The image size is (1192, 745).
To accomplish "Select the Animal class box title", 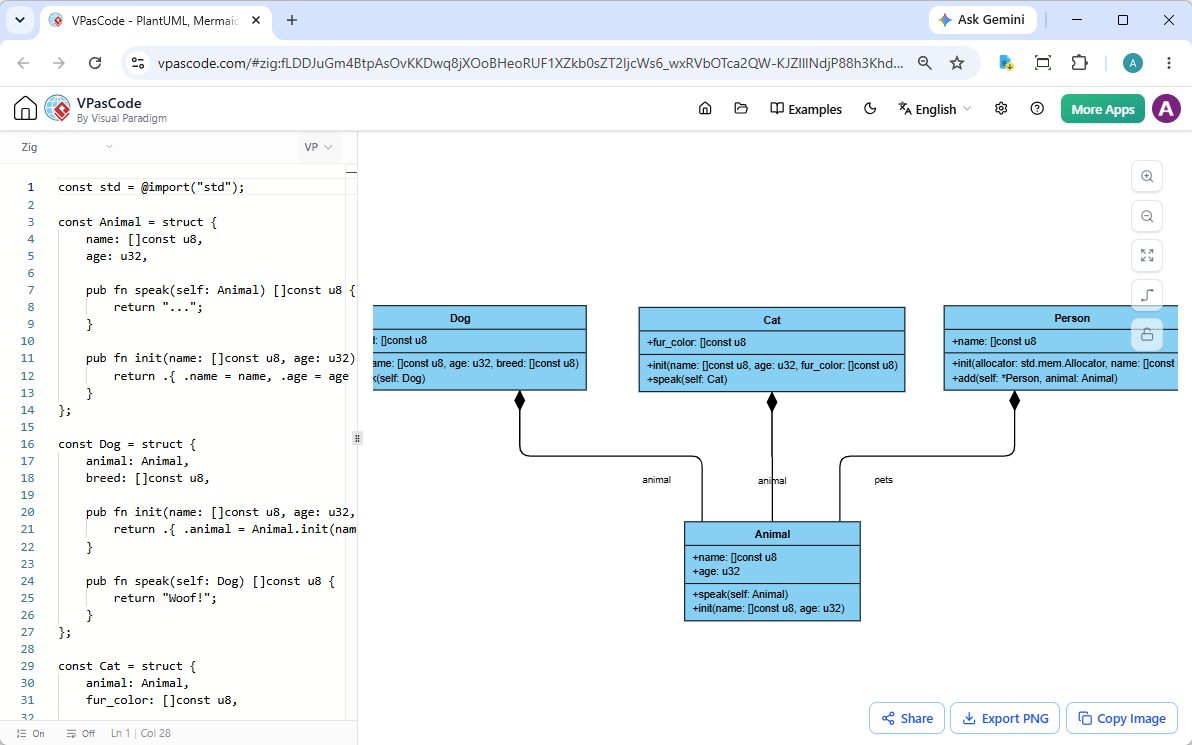I will tap(772, 534).
